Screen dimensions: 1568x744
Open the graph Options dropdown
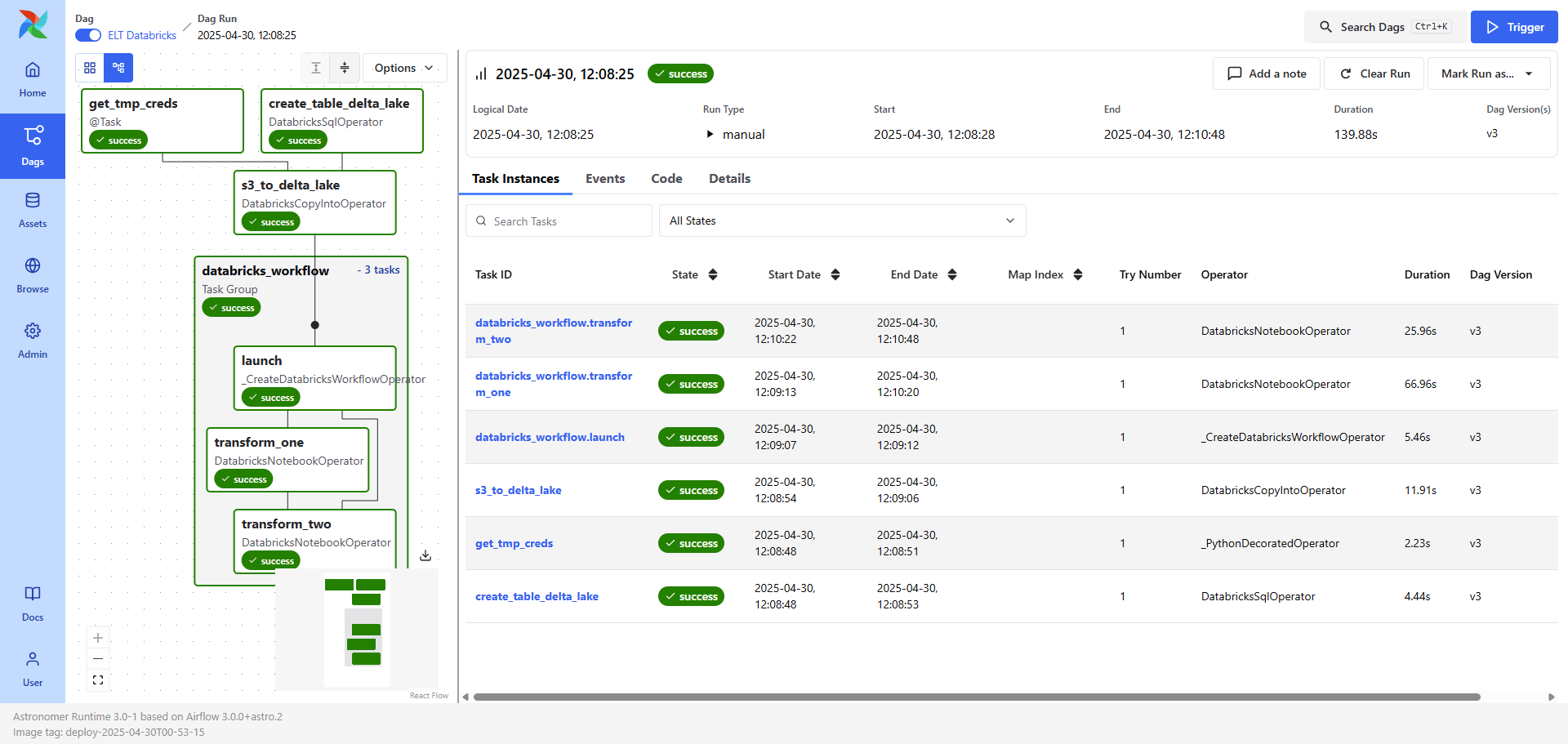pos(404,68)
